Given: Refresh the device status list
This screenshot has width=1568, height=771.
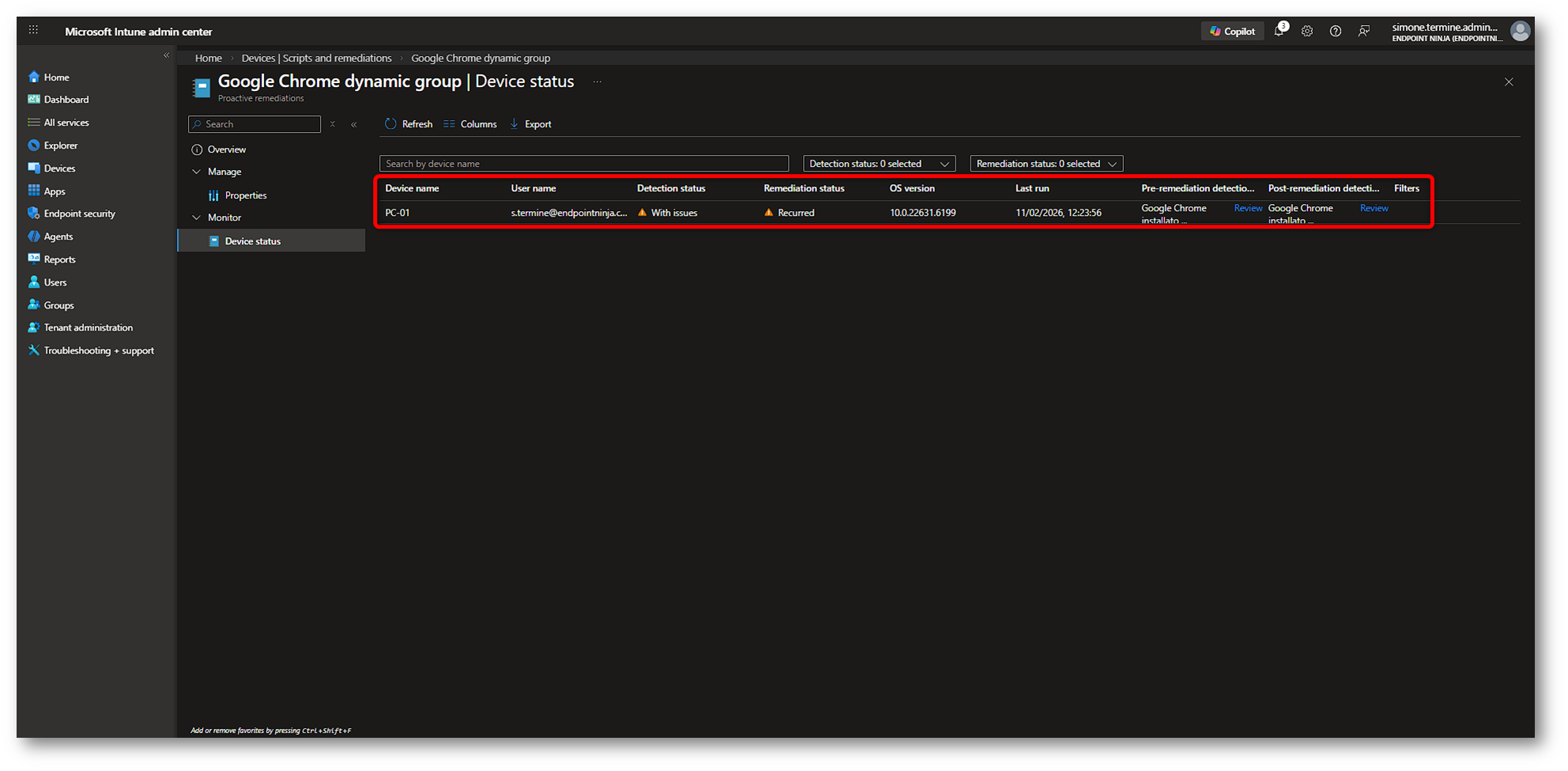Looking at the screenshot, I should [x=409, y=124].
